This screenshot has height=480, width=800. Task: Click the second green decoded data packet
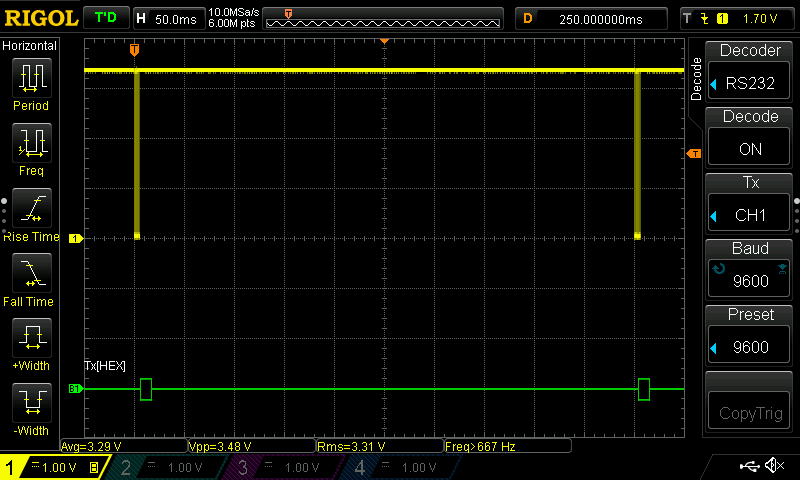(x=644, y=389)
